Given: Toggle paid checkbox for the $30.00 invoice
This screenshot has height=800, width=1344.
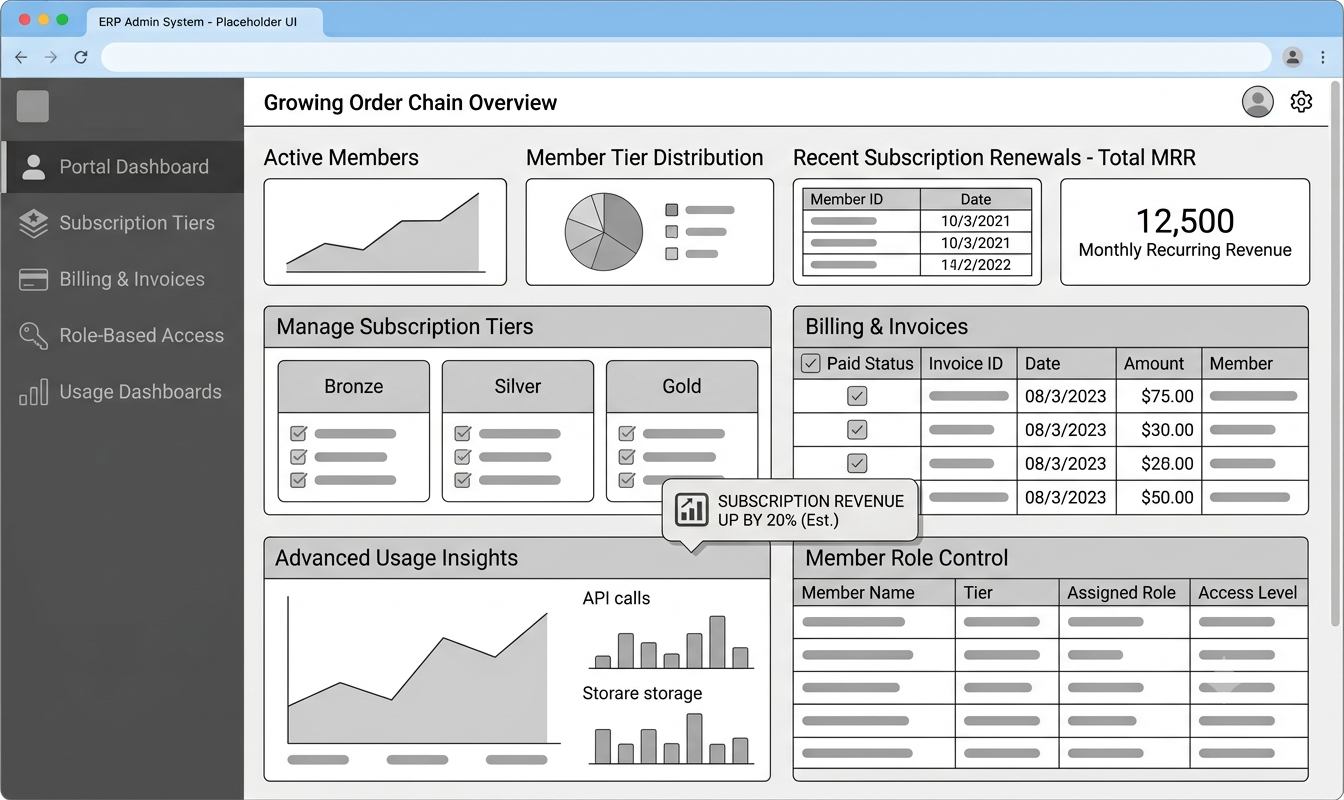Looking at the screenshot, I should point(857,430).
